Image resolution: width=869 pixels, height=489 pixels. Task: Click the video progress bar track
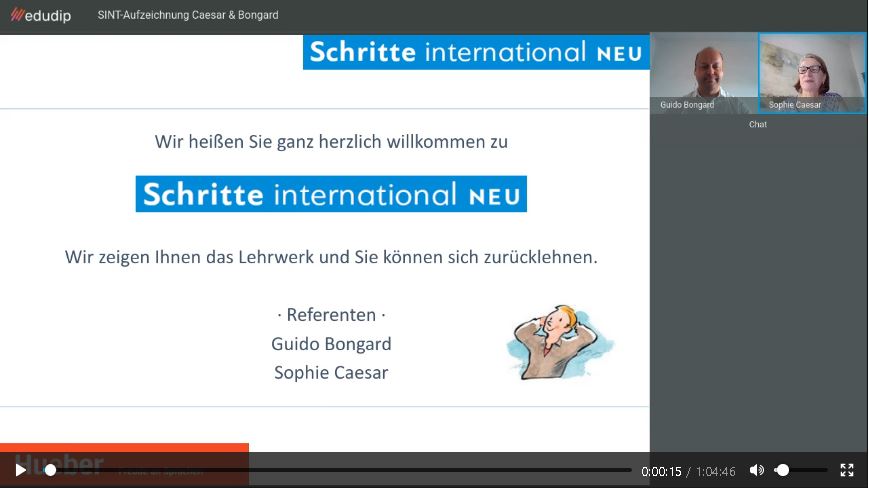coord(338,470)
